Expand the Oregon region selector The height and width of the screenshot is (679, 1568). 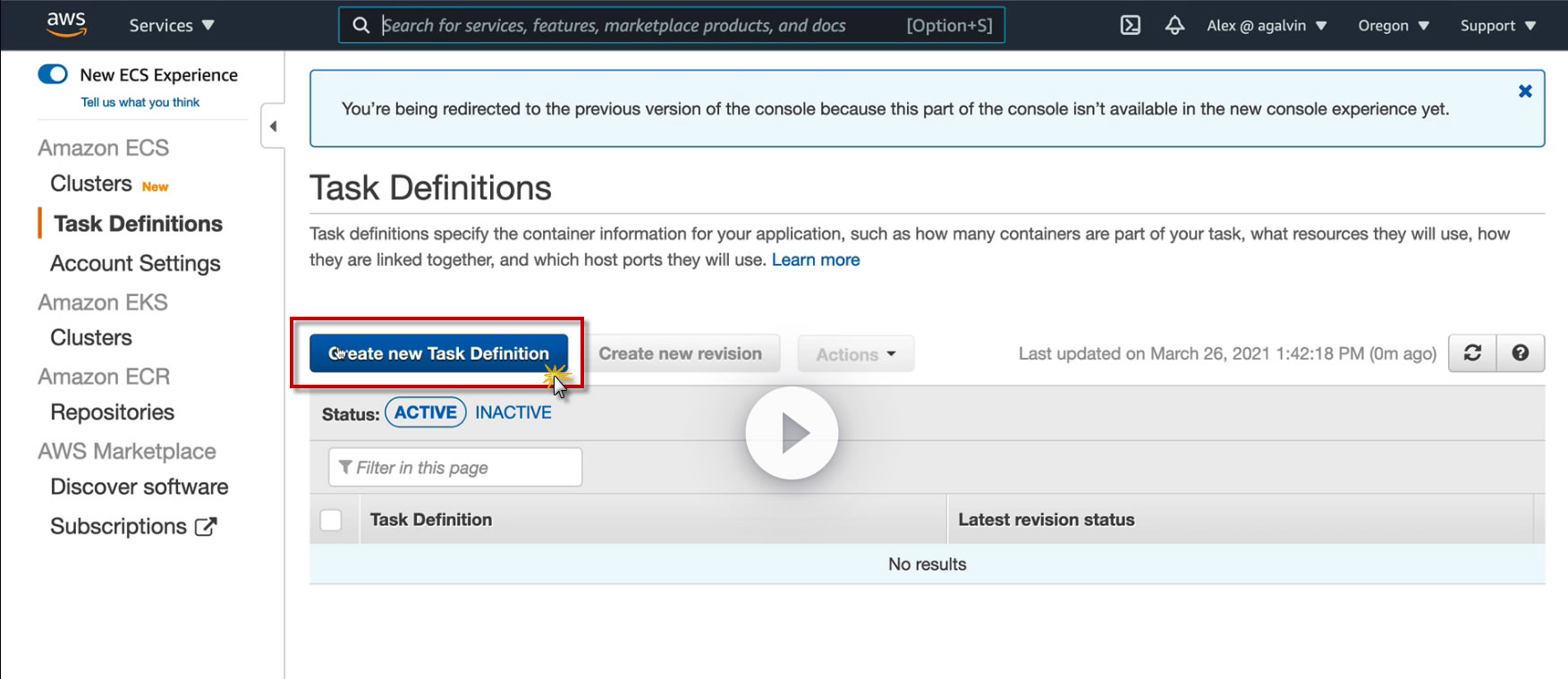[1393, 25]
